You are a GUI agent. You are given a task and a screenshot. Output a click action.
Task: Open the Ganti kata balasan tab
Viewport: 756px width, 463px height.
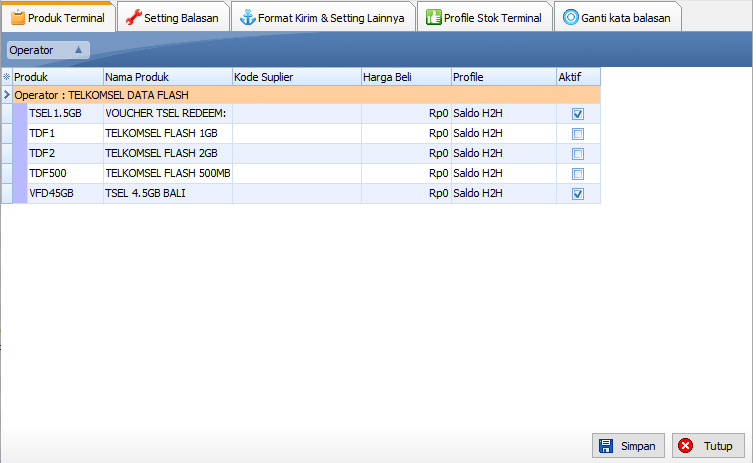click(617, 17)
